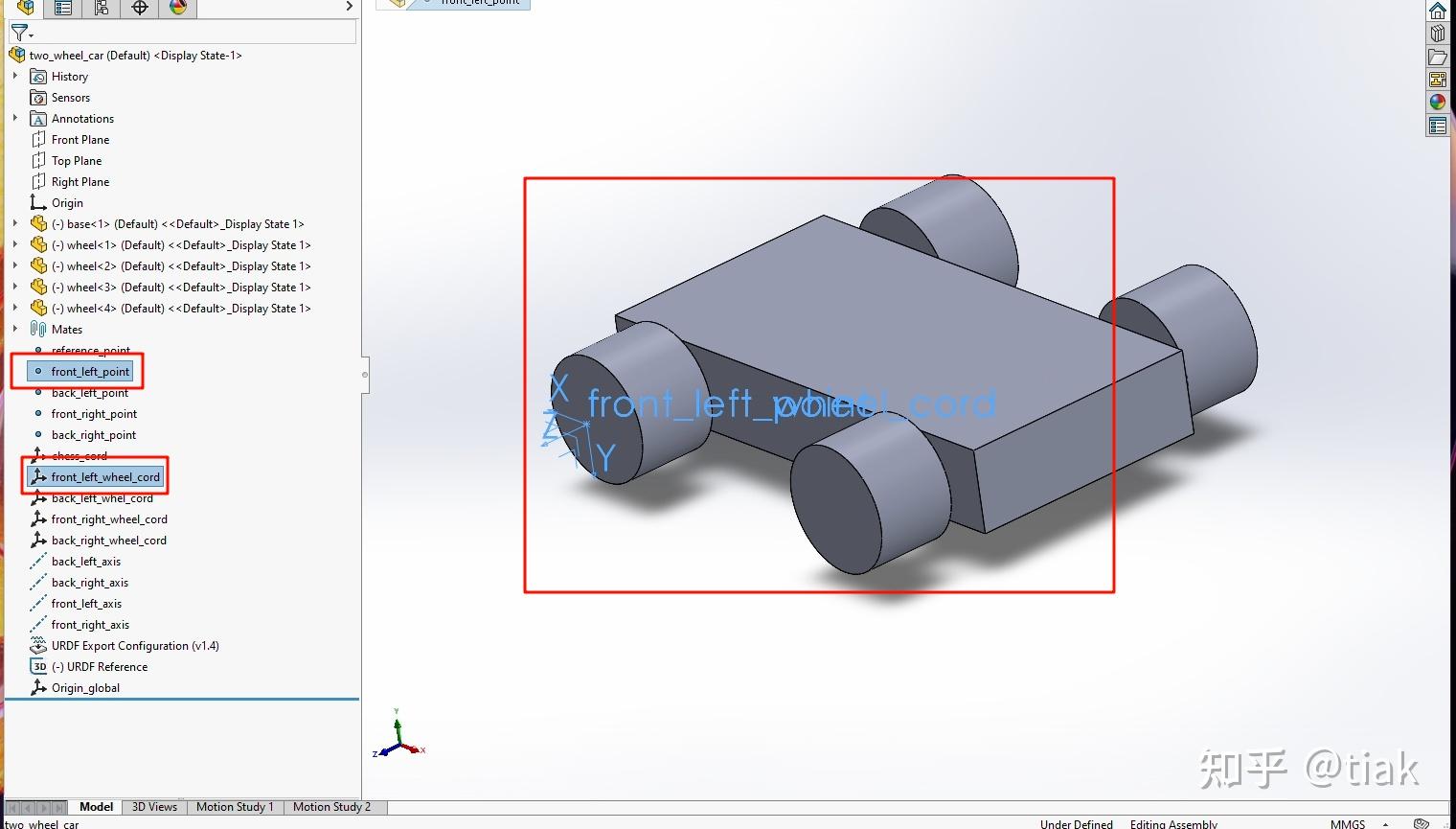Select the URDF Export Configuration item
The height and width of the screenshot is (829, 1456).
coord(134,645)
